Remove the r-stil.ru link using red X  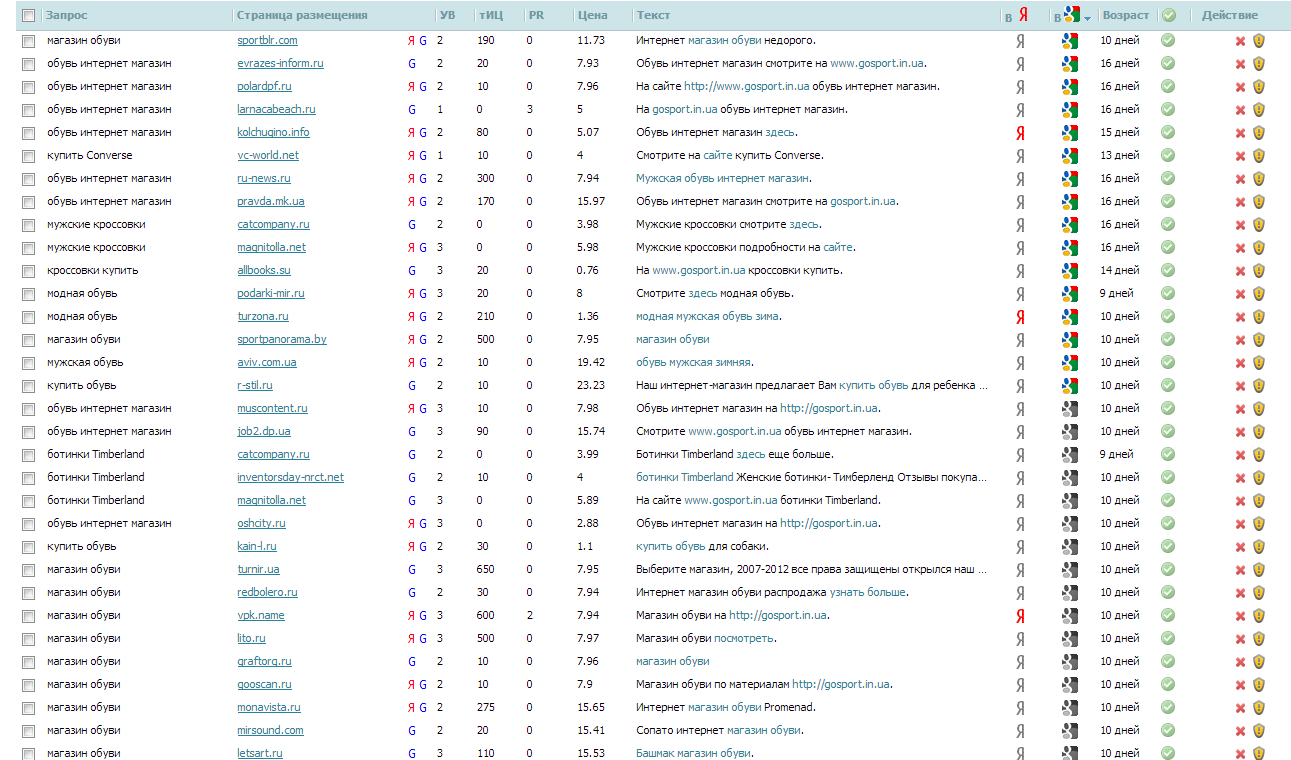[1240, 386]
